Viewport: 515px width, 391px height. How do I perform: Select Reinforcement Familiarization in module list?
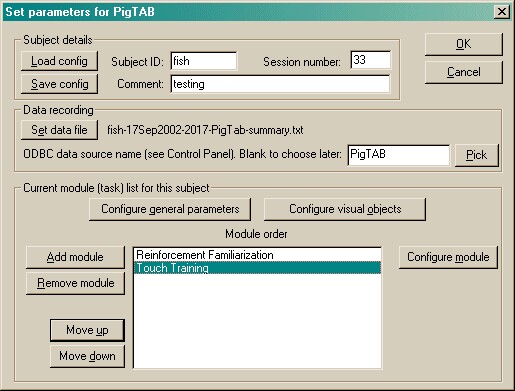(x=257, y=255)
